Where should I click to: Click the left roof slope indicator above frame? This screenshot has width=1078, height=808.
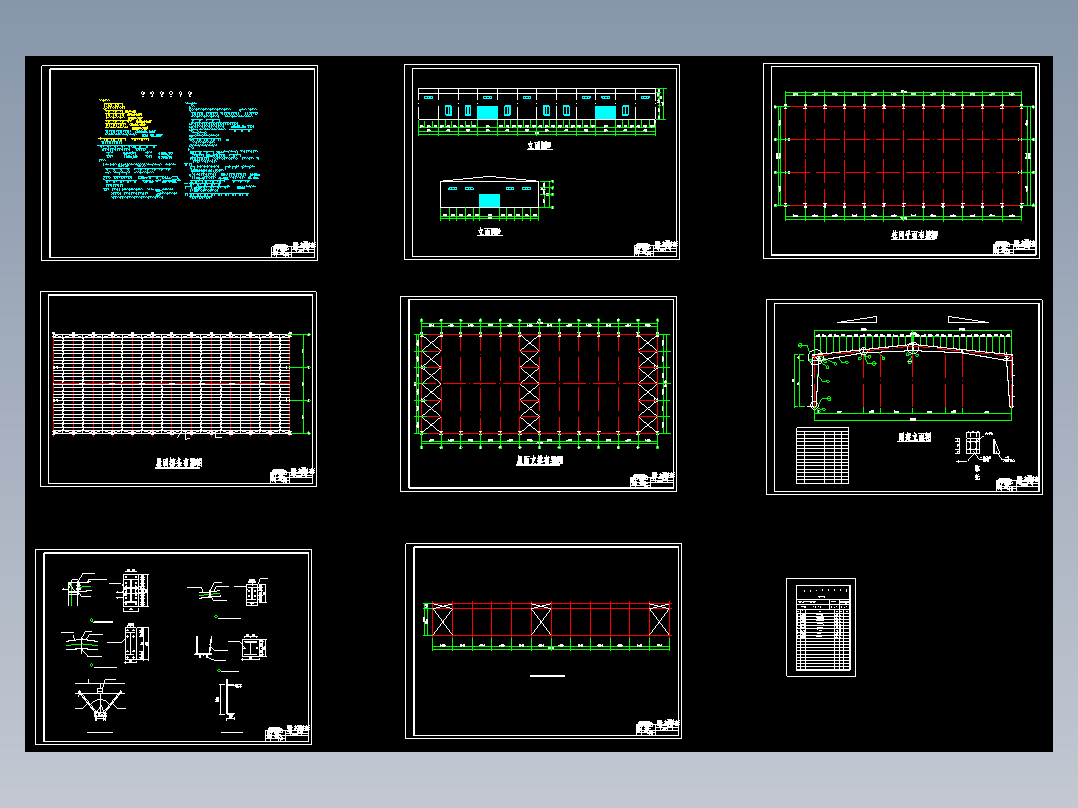pos(857,319)
